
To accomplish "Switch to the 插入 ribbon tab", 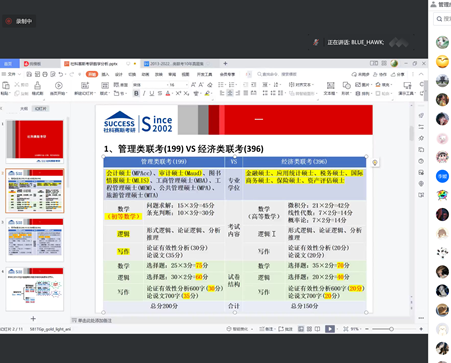I will [x=105, y=74].
